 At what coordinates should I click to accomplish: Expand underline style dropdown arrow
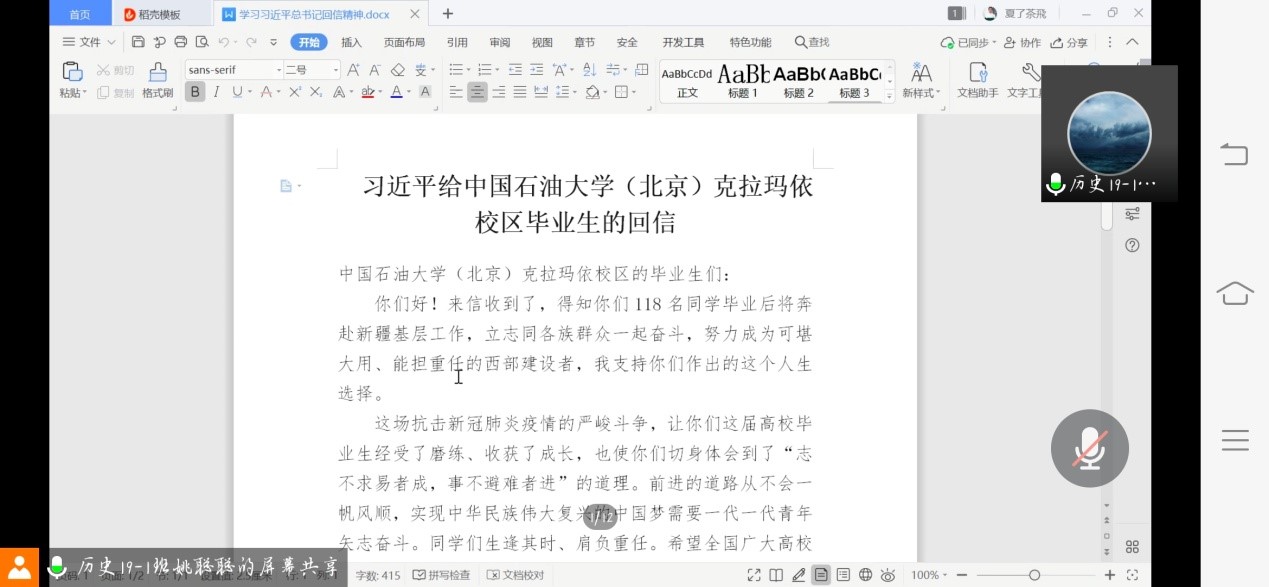(249, 92)
